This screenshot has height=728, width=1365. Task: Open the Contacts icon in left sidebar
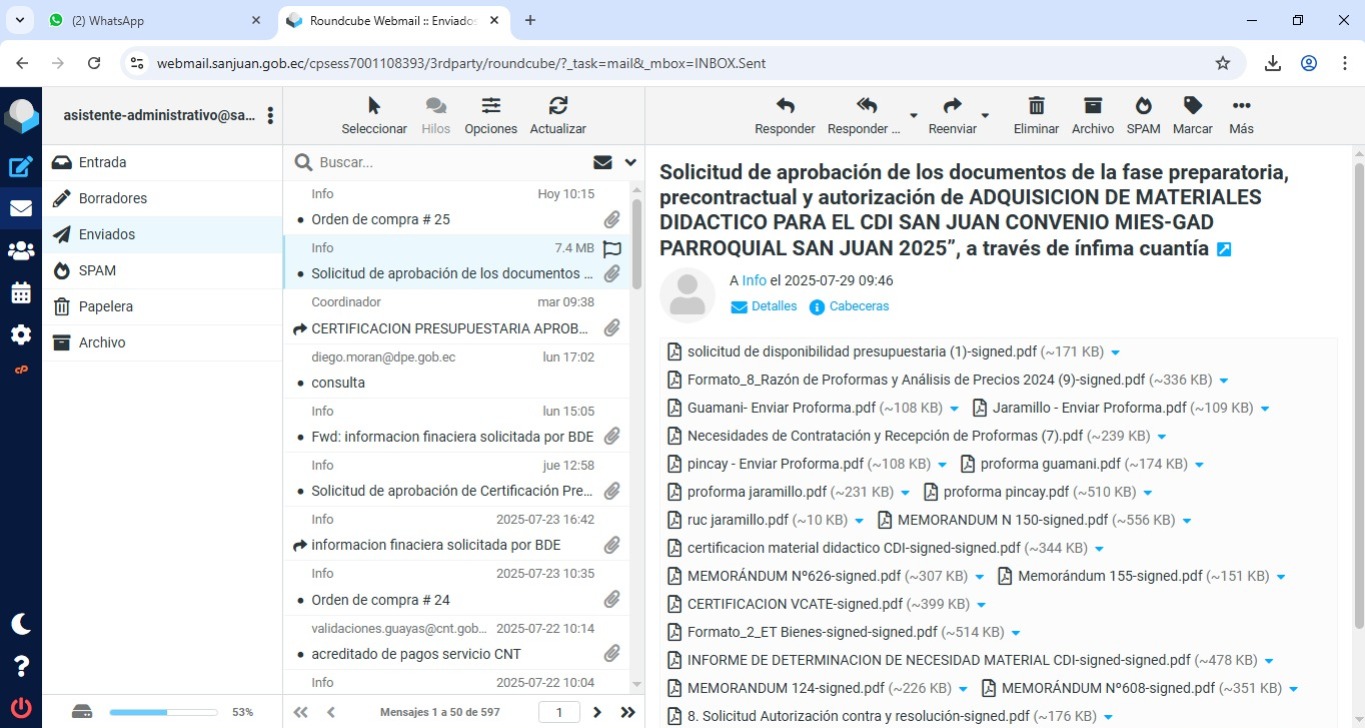pos(21,251)
